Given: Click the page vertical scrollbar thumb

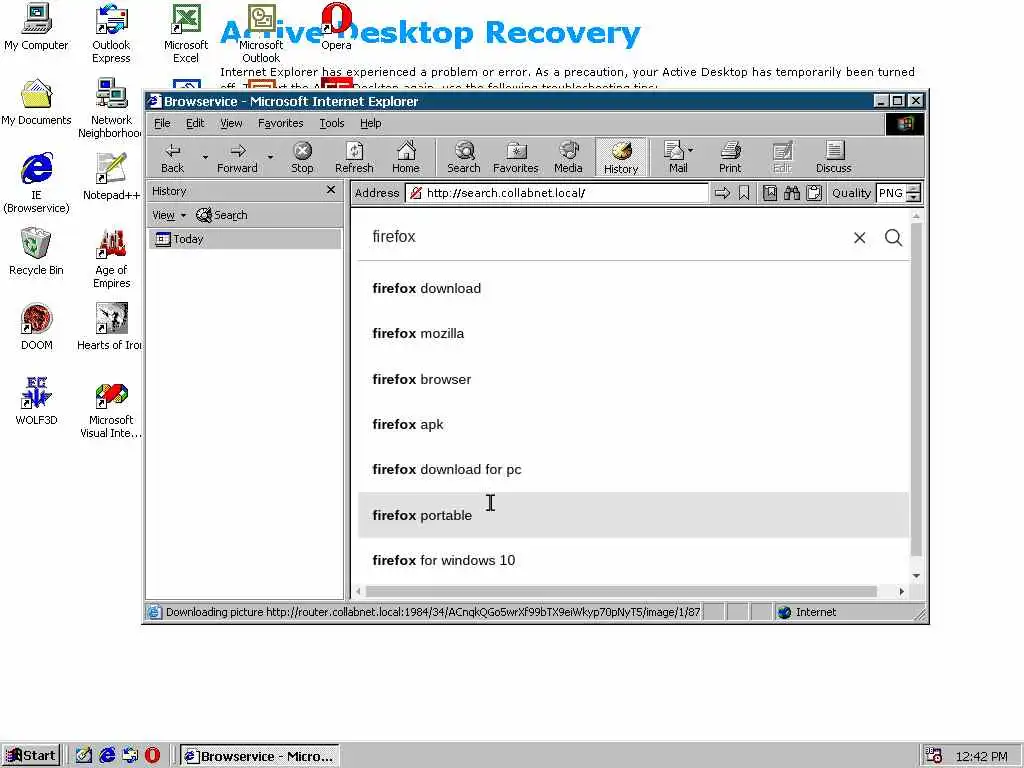Looking at the screenshot, I should (916, 389).
